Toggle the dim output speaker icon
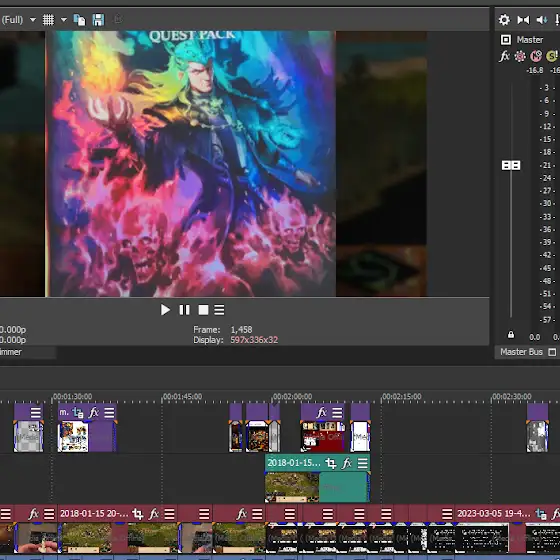560x560 pixels. pyautogui.click(x=541, y=20)
